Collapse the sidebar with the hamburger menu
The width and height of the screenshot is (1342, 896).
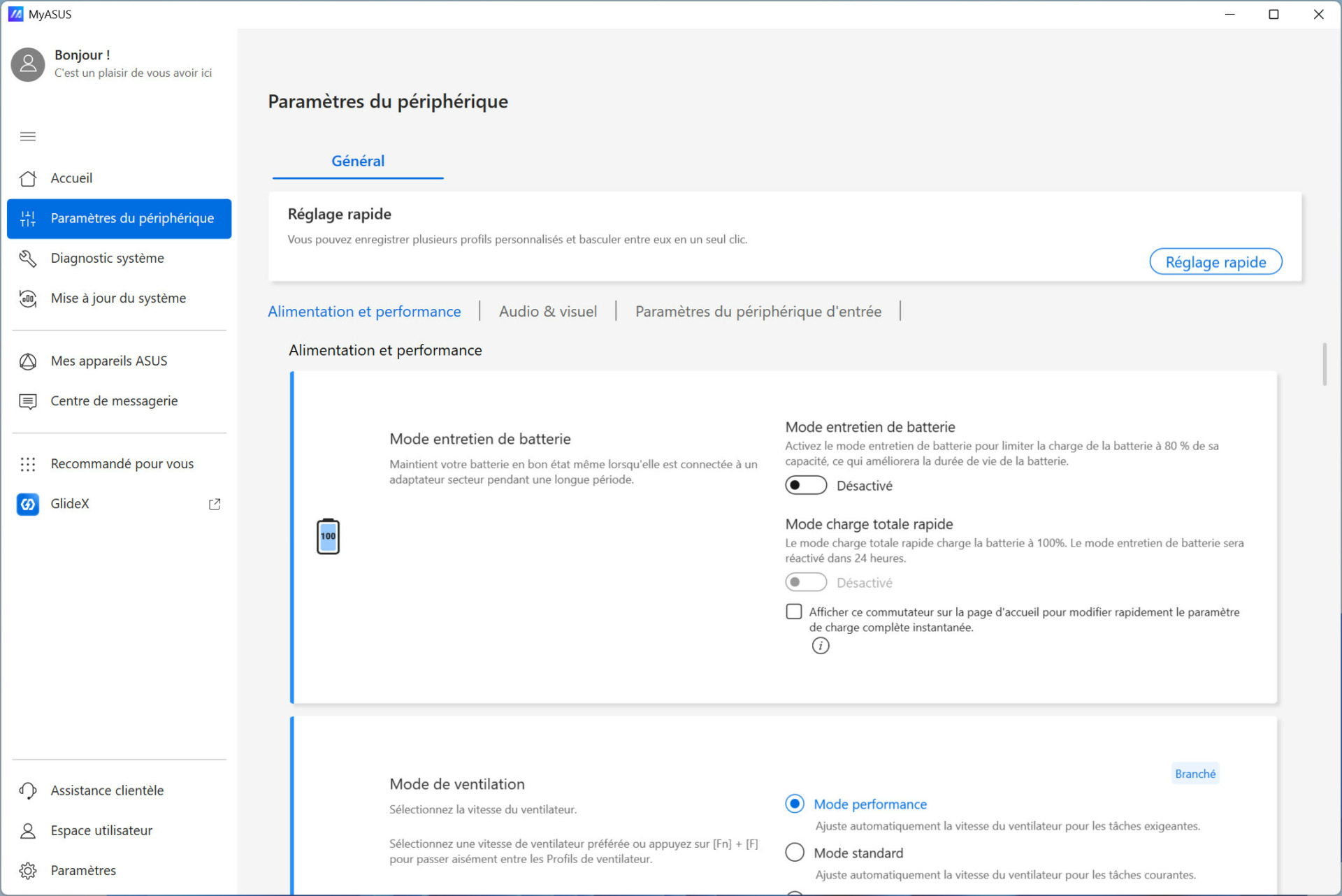pos(28,136)
